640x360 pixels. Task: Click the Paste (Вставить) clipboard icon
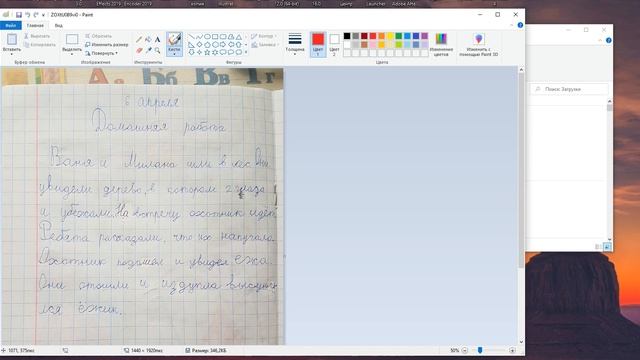pyautogui.click(x=12, y=40)
